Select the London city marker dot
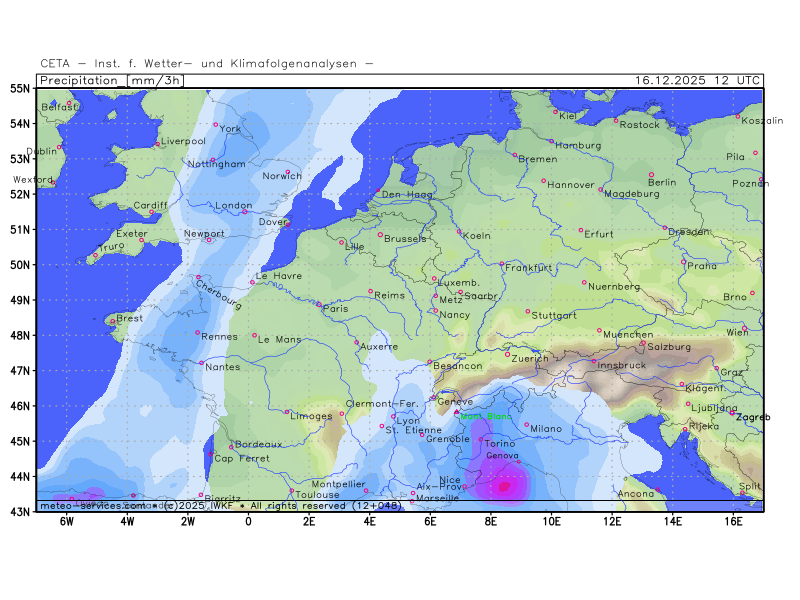This screenshot has width=800, height=600. [x=244, y=211]
